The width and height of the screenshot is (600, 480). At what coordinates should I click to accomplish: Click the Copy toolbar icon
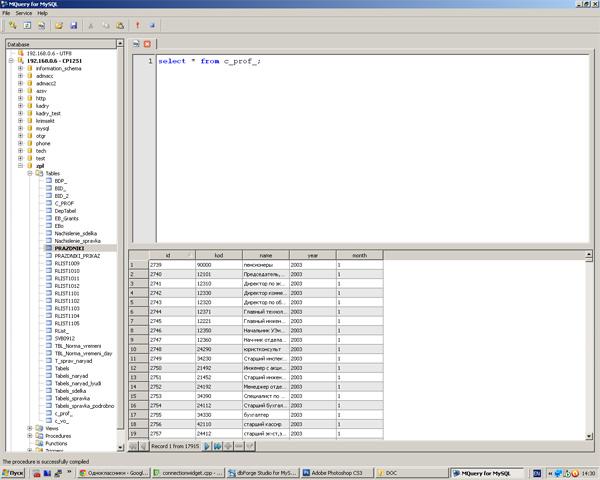[106, 26]
